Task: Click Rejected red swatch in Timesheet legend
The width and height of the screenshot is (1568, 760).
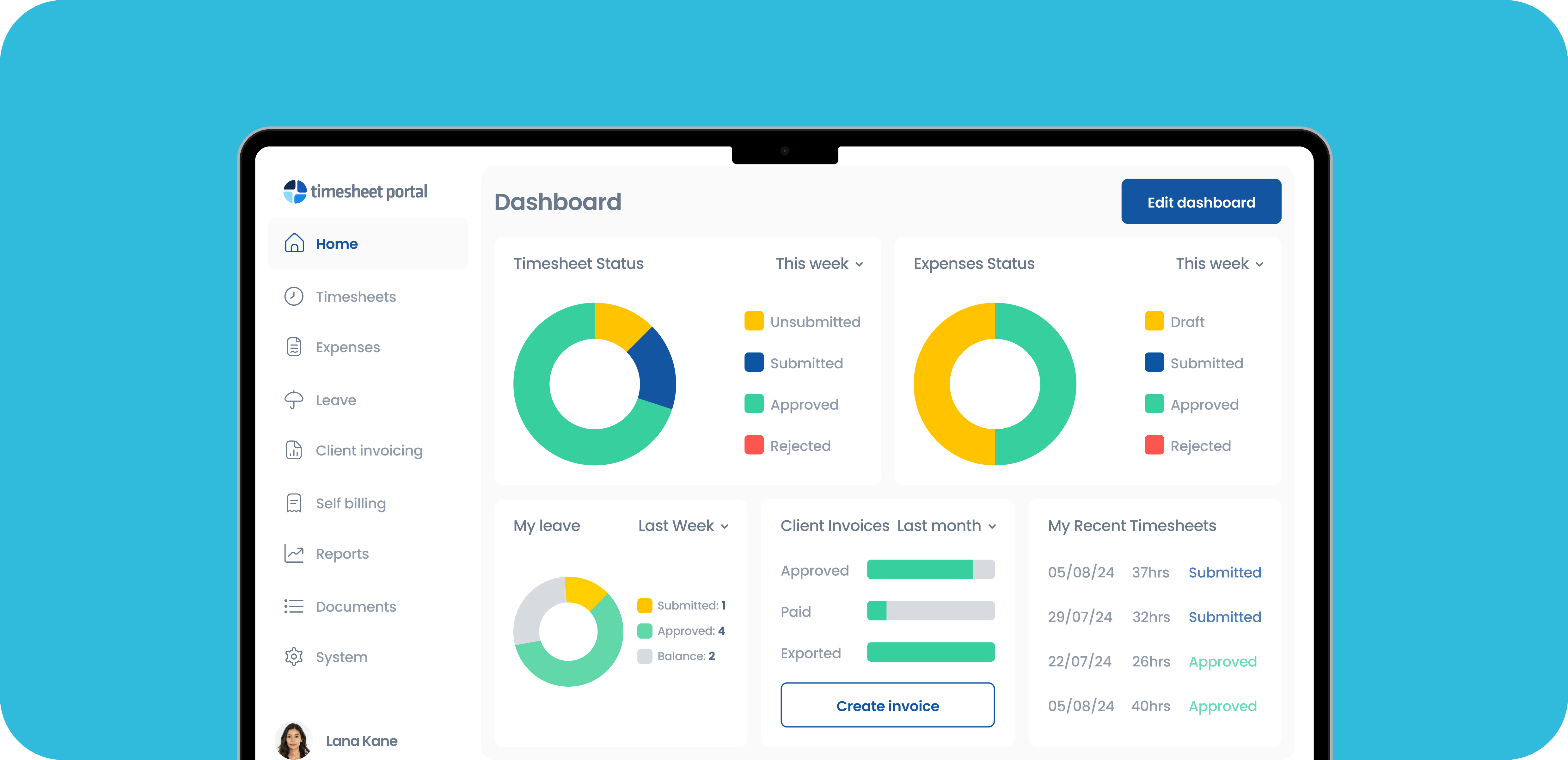Action: pyautogui.click(x=754, y=445)
